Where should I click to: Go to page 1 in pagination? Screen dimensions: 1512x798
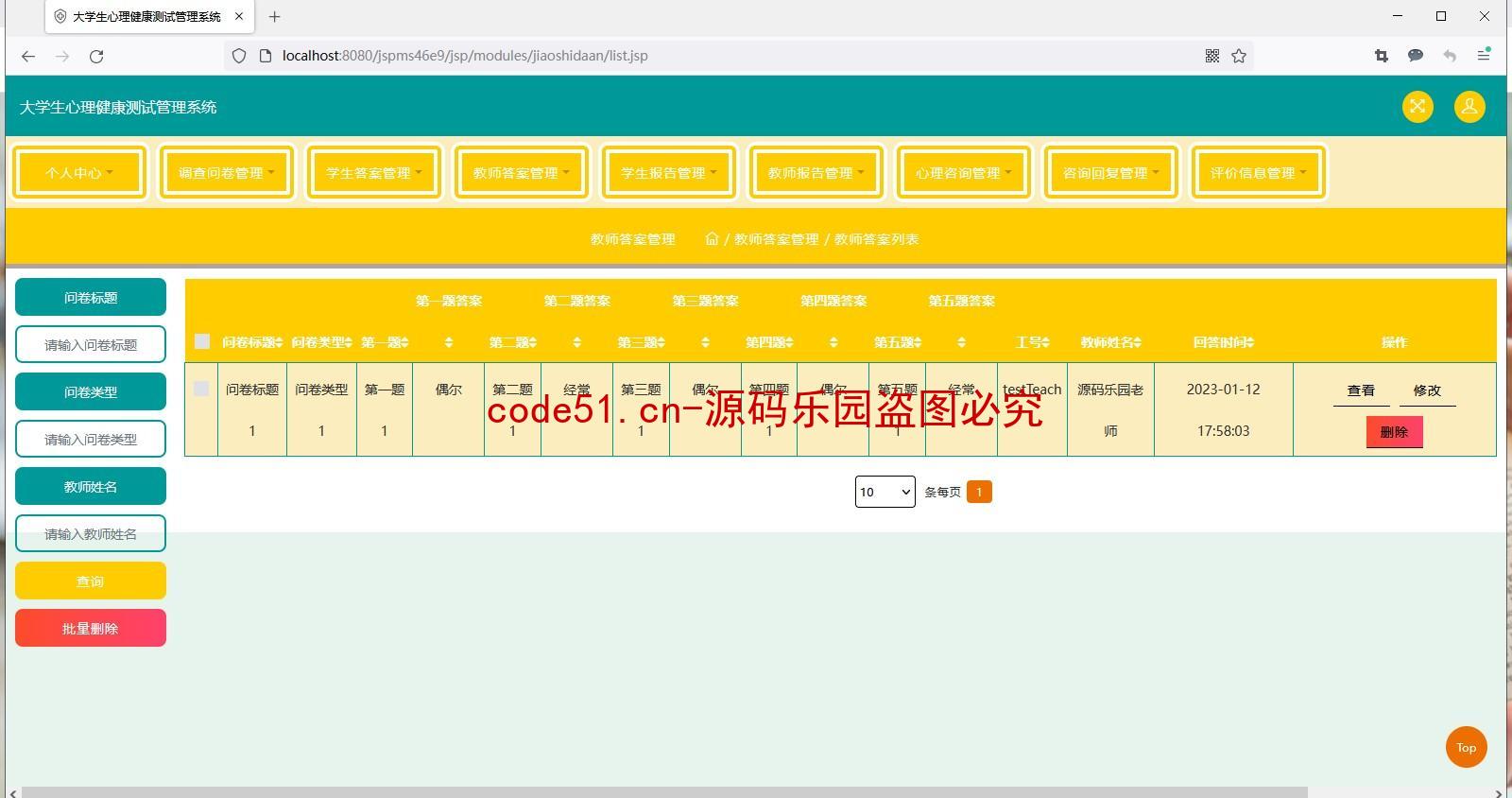click(x=979, y=492)
